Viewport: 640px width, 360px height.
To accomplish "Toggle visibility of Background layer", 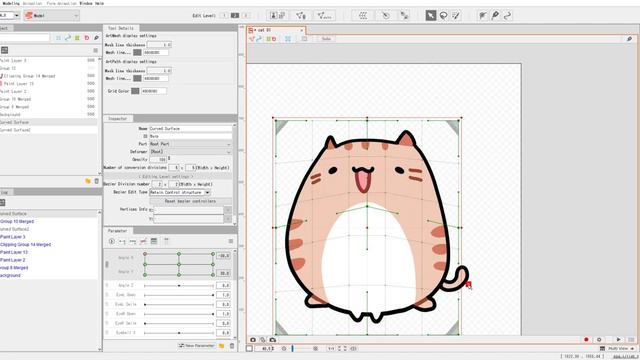I will pyautogui.click(x=91, y=114).
